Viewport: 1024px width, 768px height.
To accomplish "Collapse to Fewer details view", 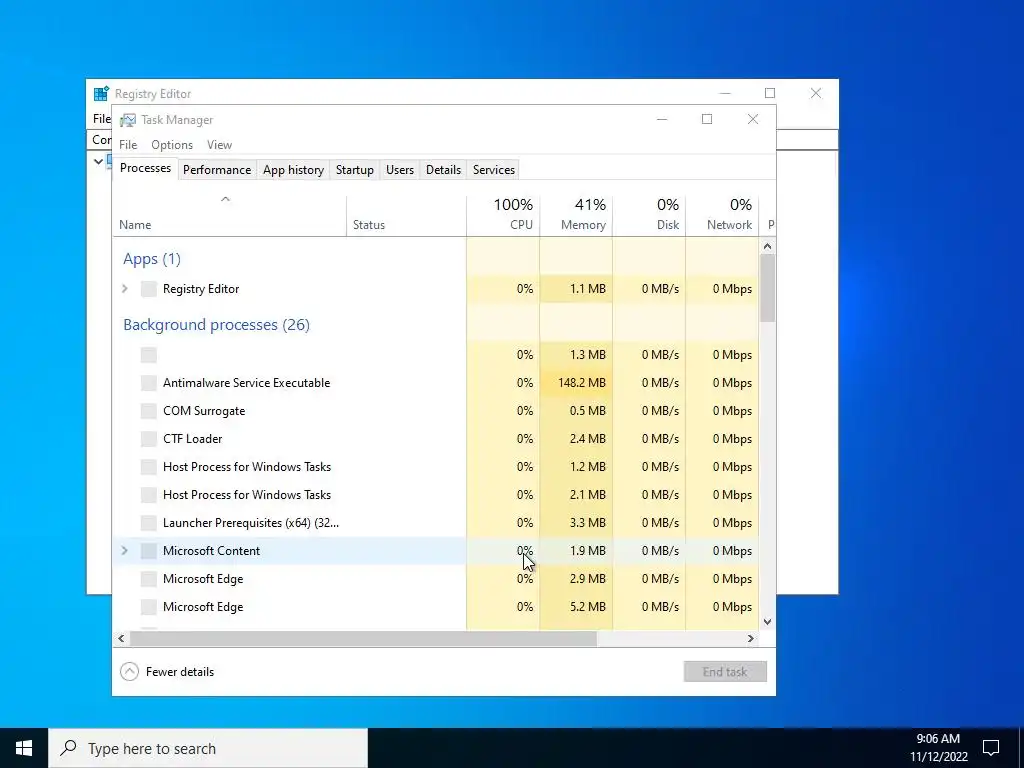I will coord(167,671).
